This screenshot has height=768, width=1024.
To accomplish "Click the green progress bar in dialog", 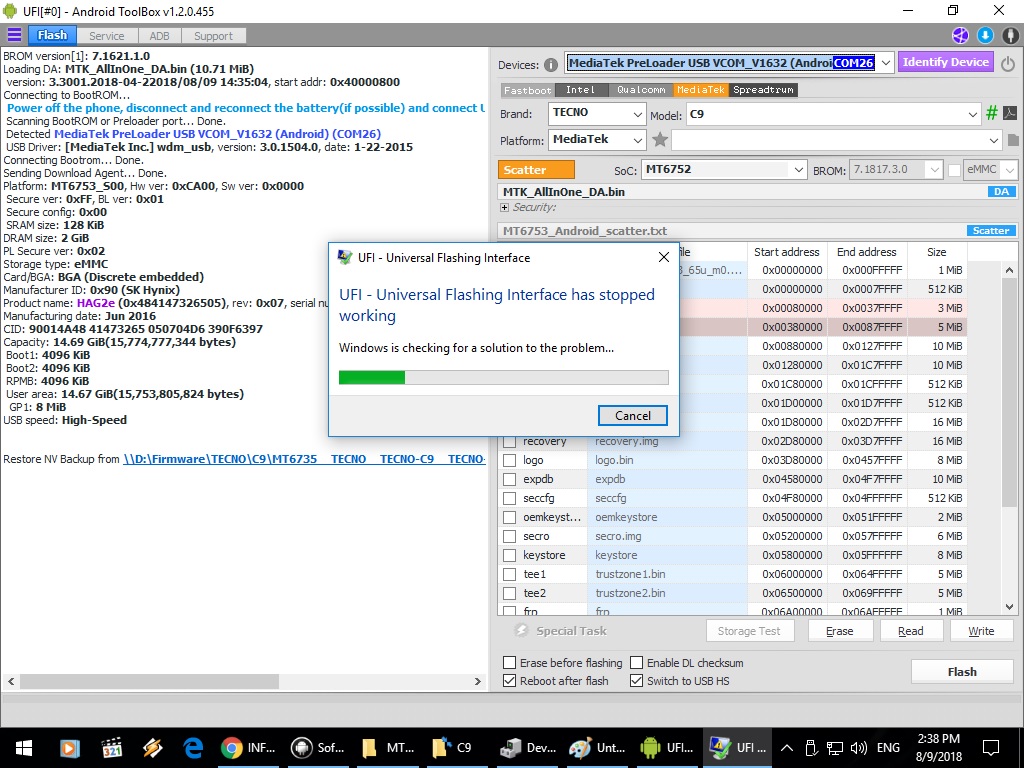I will [372, 377].
